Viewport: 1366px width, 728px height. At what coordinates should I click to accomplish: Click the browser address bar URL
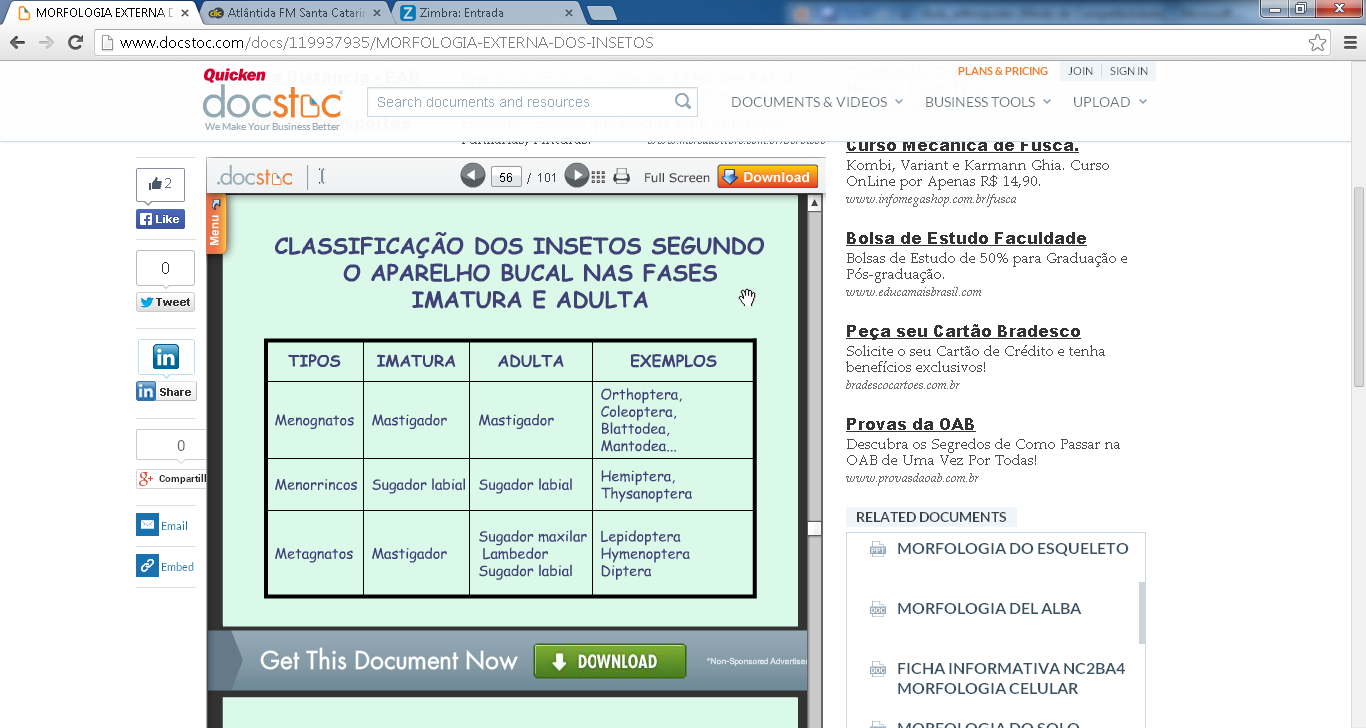[x=386, y=43]
